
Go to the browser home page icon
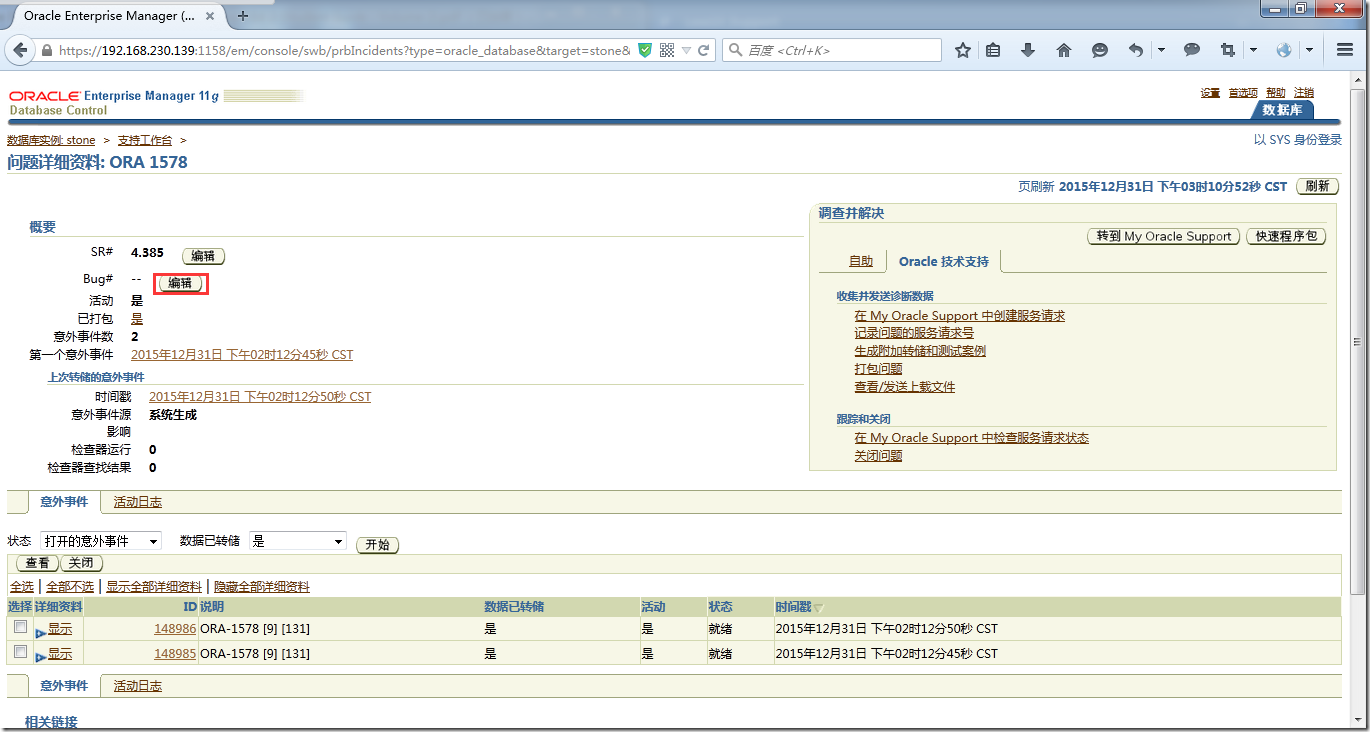[x=1063, y=50]
